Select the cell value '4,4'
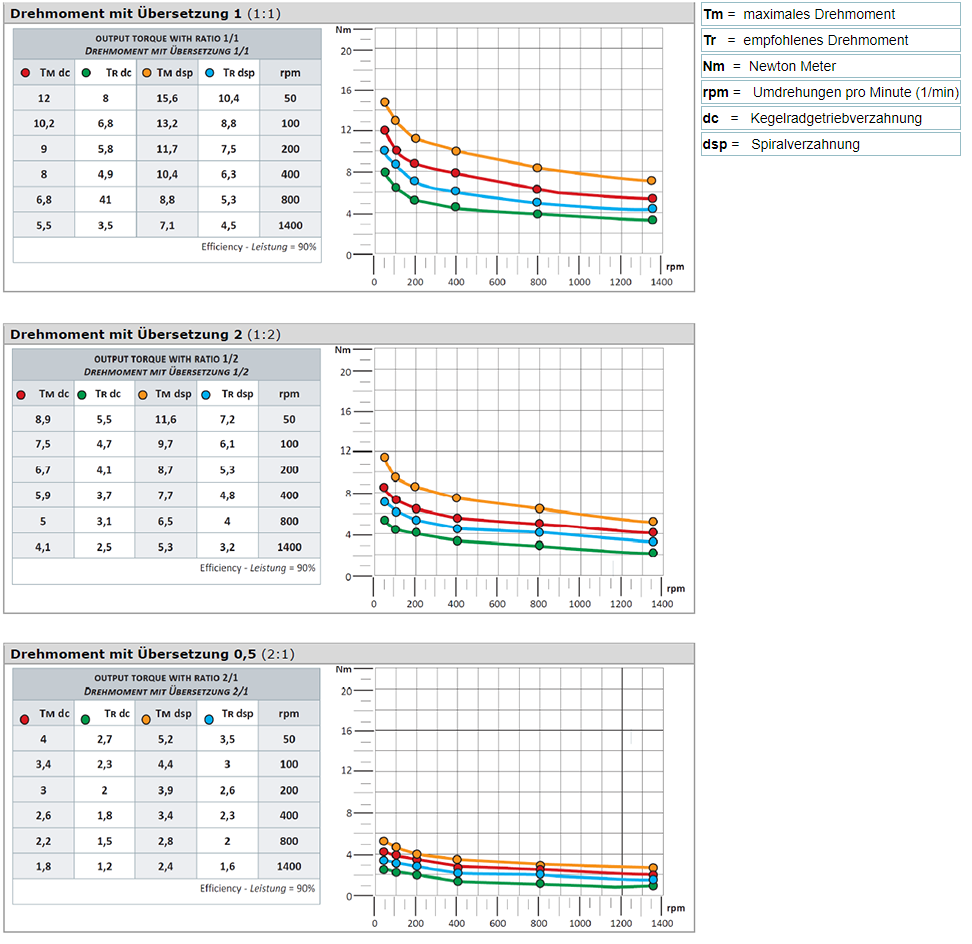972x944 pixels. coord(166,765)
